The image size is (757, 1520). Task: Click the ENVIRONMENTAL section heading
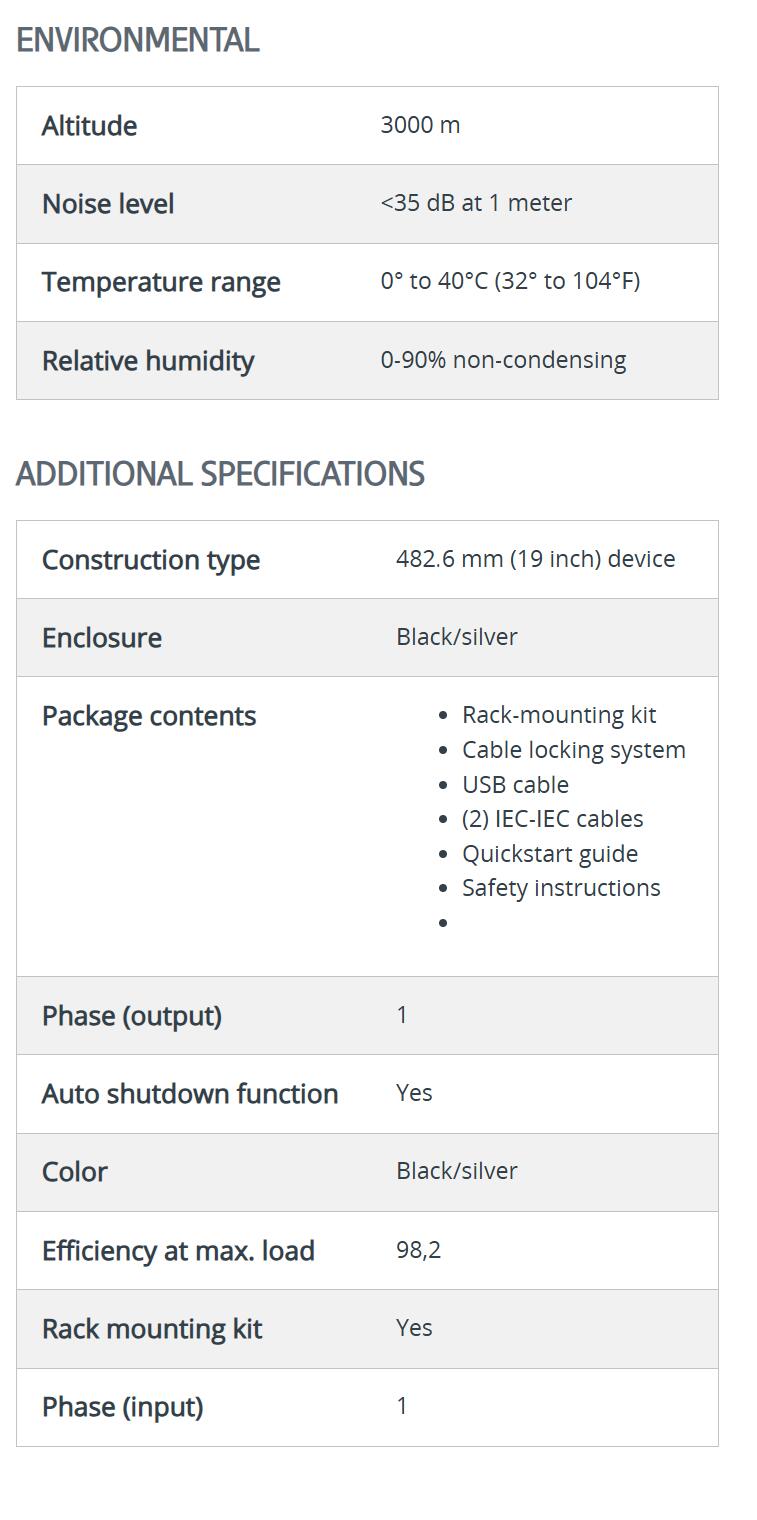pos(138,40)
